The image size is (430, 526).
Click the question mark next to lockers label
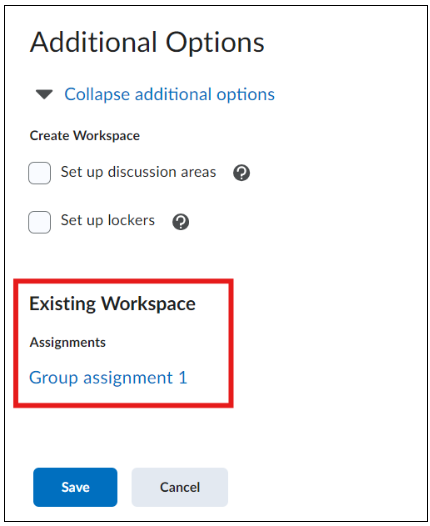180,222
